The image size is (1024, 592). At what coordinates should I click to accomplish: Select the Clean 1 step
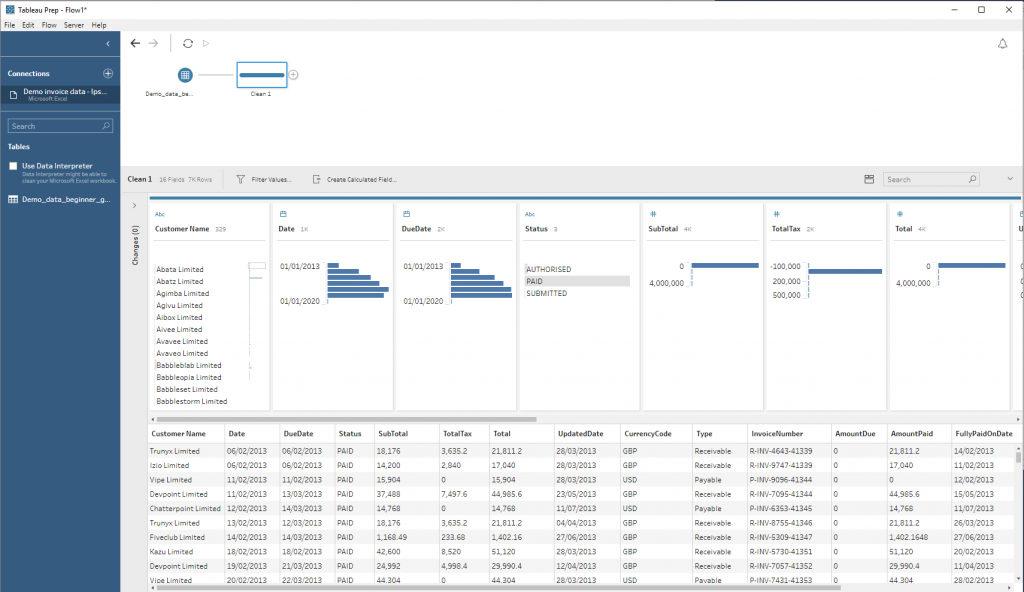[x=261, y=75]
